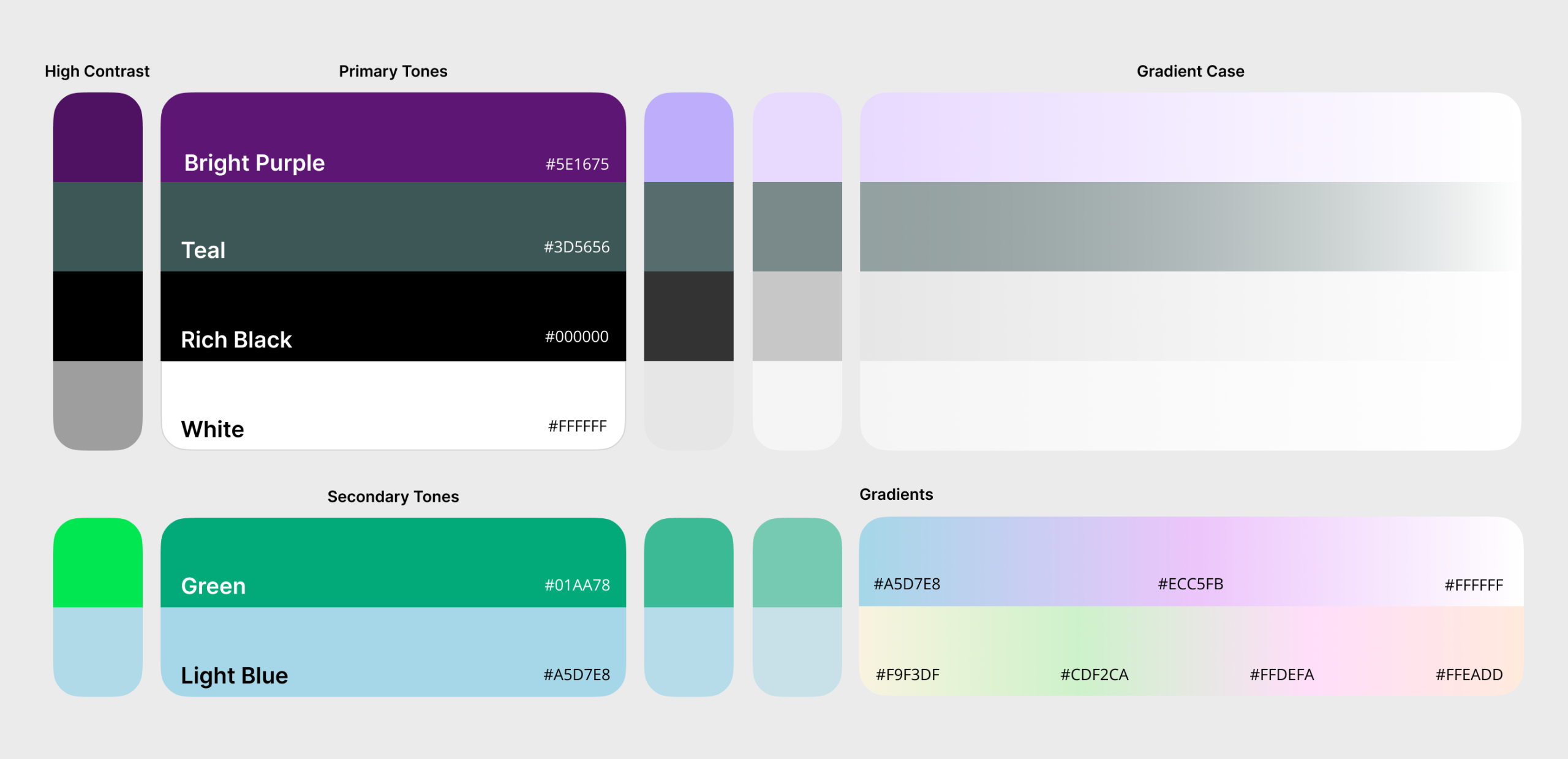Image resolution: width=1568 pixels, height=759 pixels.
Task: Select the dark purple high contrast swatch
Action: [97, 137]
